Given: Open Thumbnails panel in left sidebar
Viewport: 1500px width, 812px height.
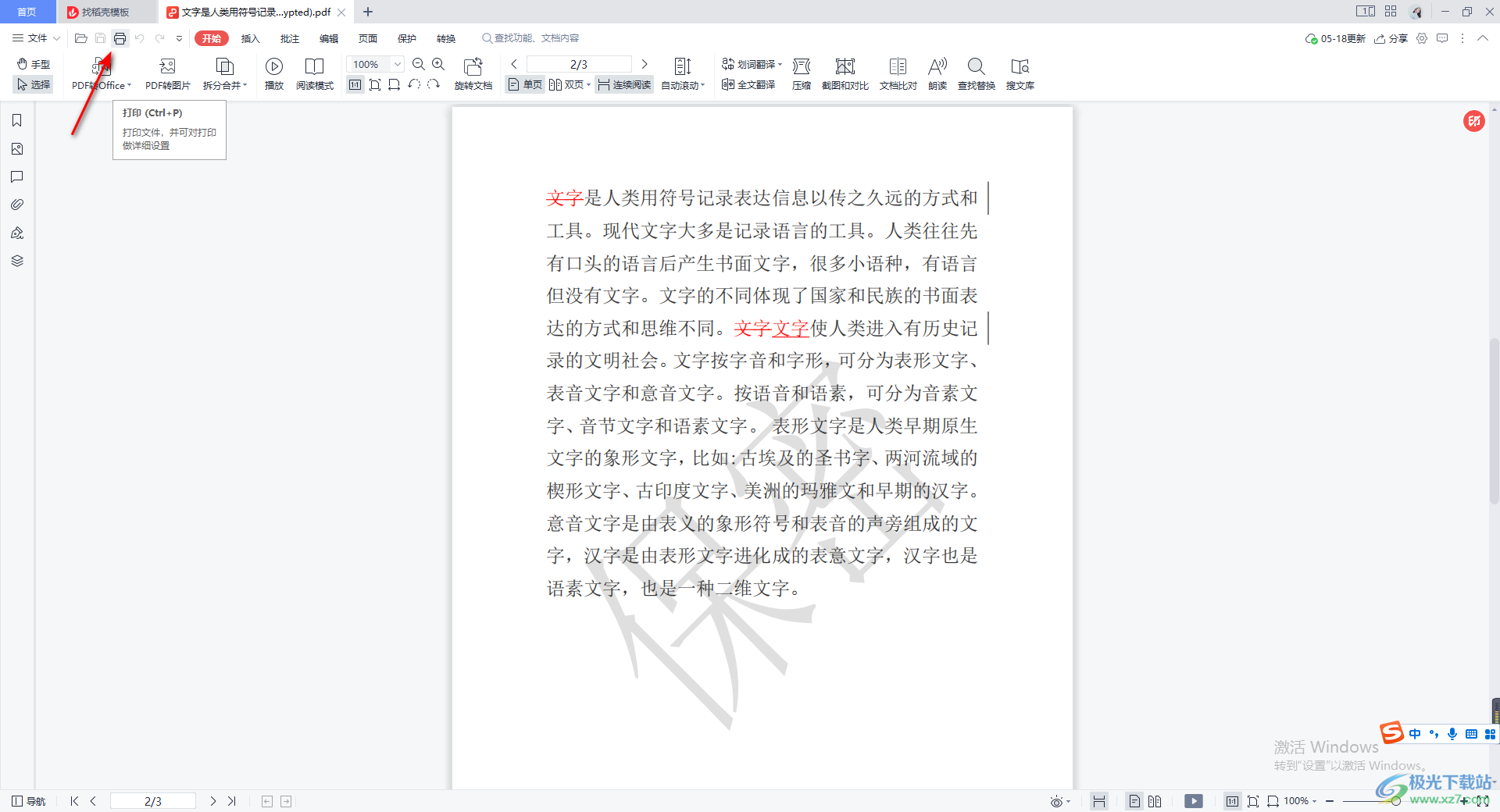Looking at the screenshot, I should 17,148.
